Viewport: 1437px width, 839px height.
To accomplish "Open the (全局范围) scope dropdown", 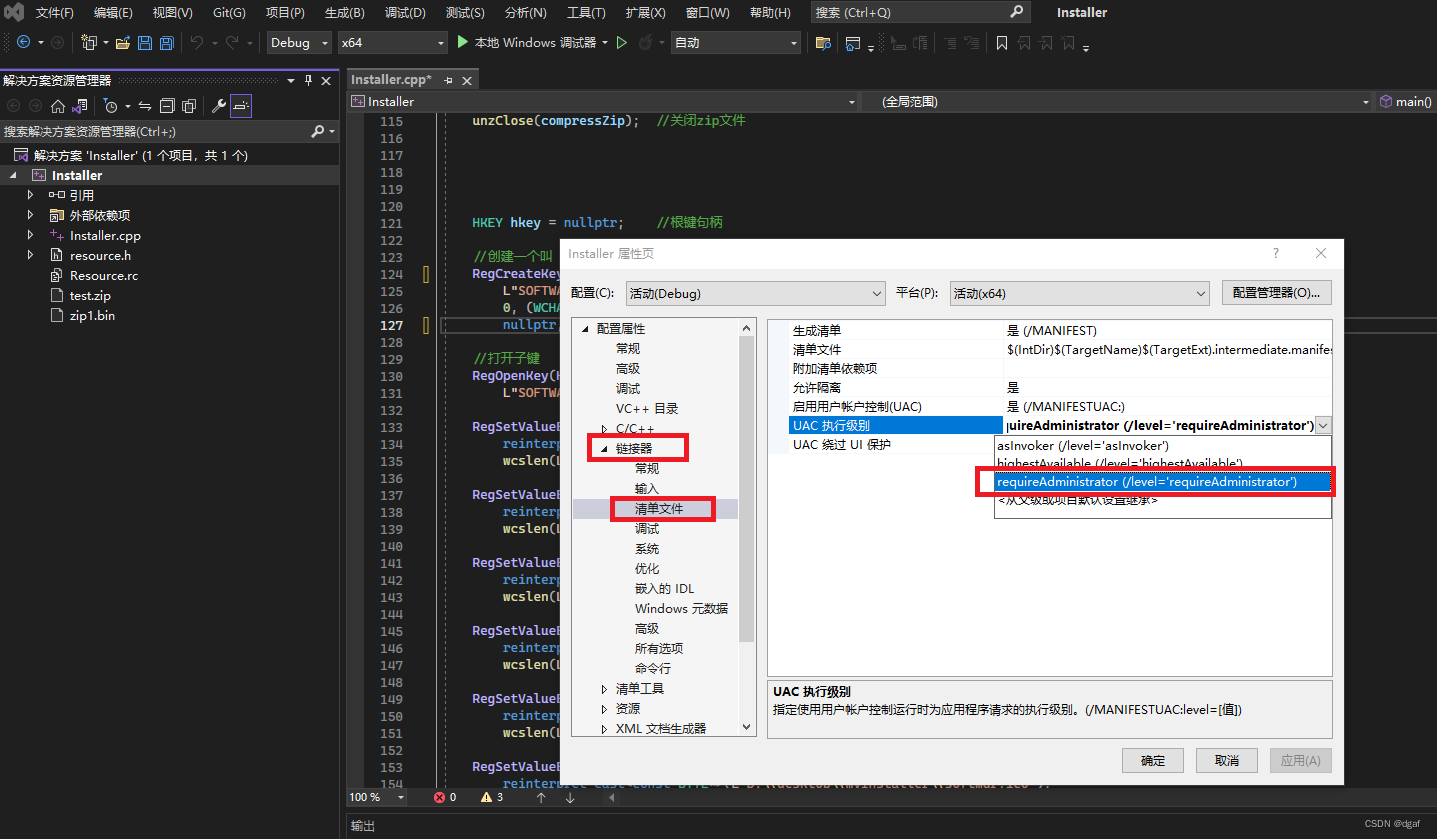I will coord(1117,102).
